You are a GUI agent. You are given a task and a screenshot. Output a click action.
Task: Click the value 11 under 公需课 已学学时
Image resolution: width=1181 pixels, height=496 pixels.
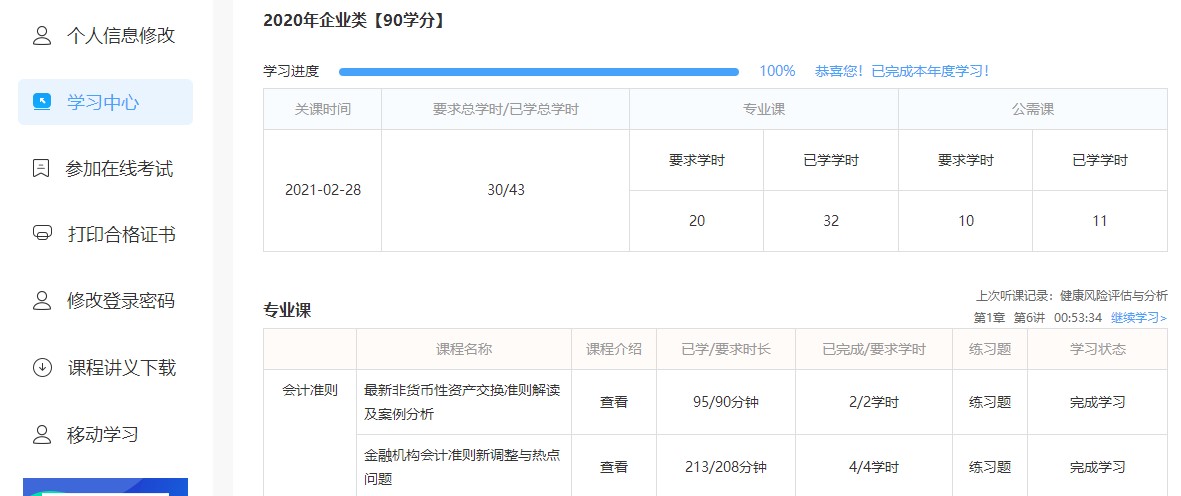pos(1100,221)
